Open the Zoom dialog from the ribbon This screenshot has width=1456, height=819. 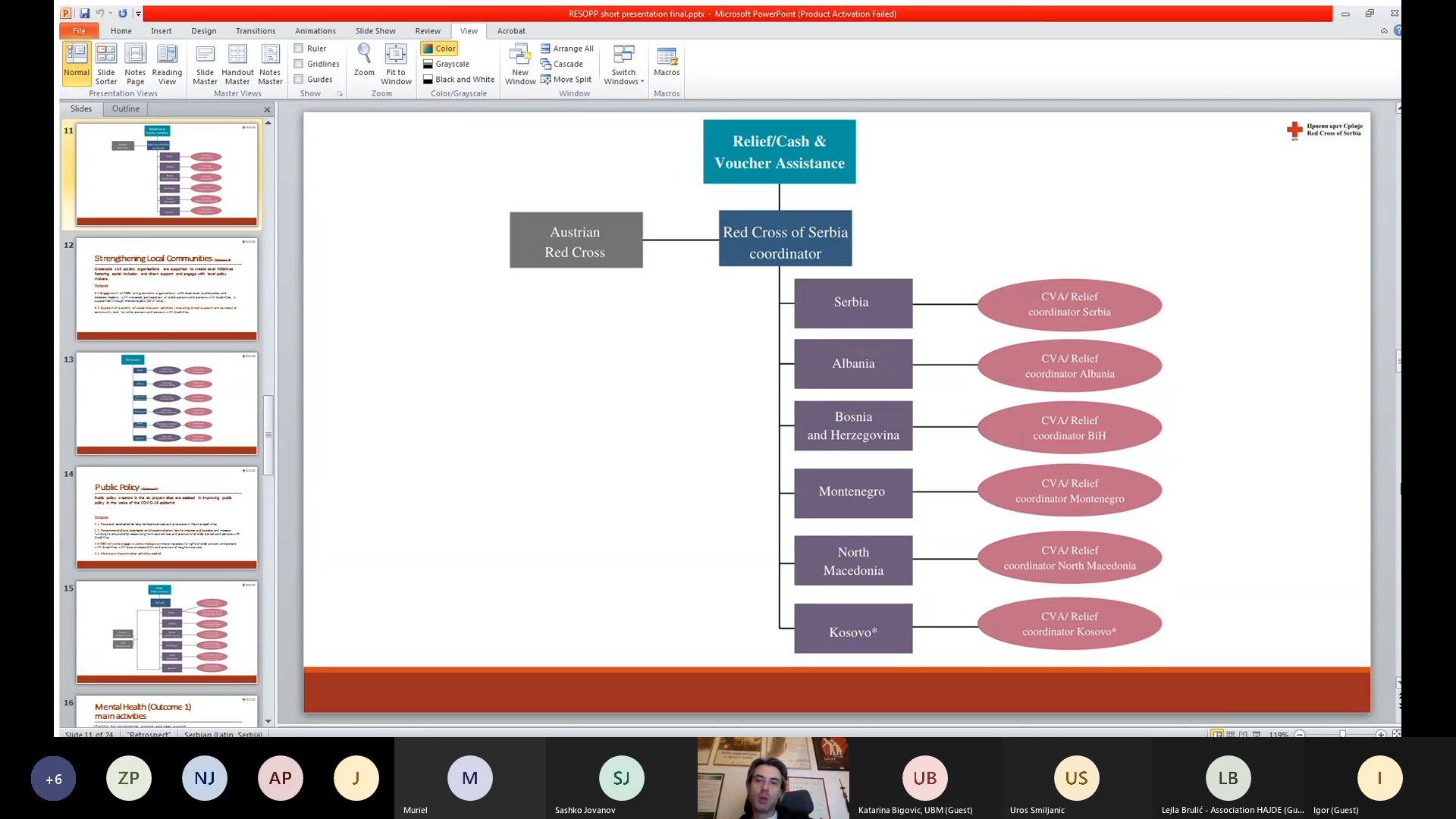tap(364, 61)
